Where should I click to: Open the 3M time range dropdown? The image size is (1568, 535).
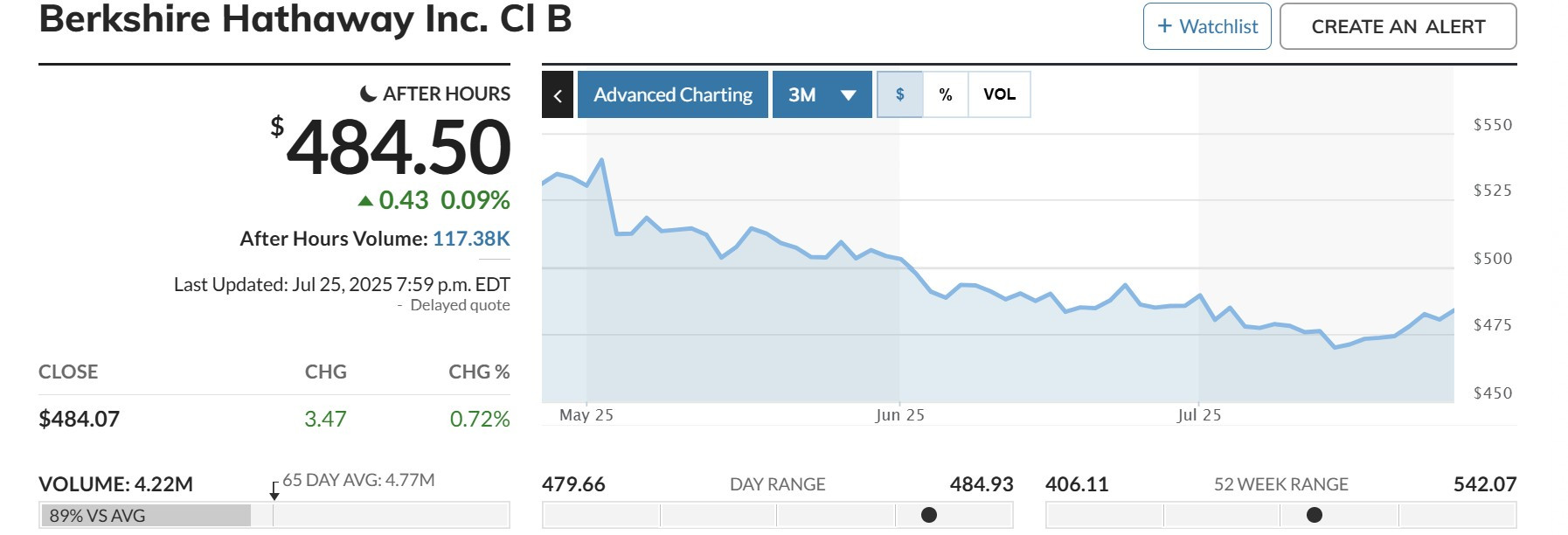click(822, 94)
